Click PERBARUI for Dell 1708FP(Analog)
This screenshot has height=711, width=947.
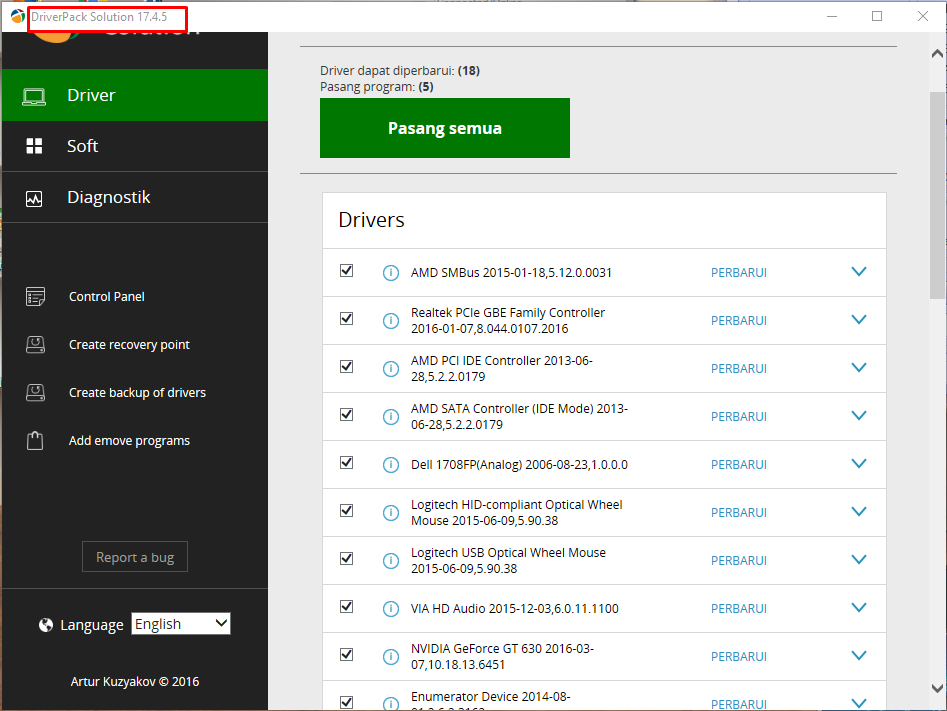pos(739,465)
